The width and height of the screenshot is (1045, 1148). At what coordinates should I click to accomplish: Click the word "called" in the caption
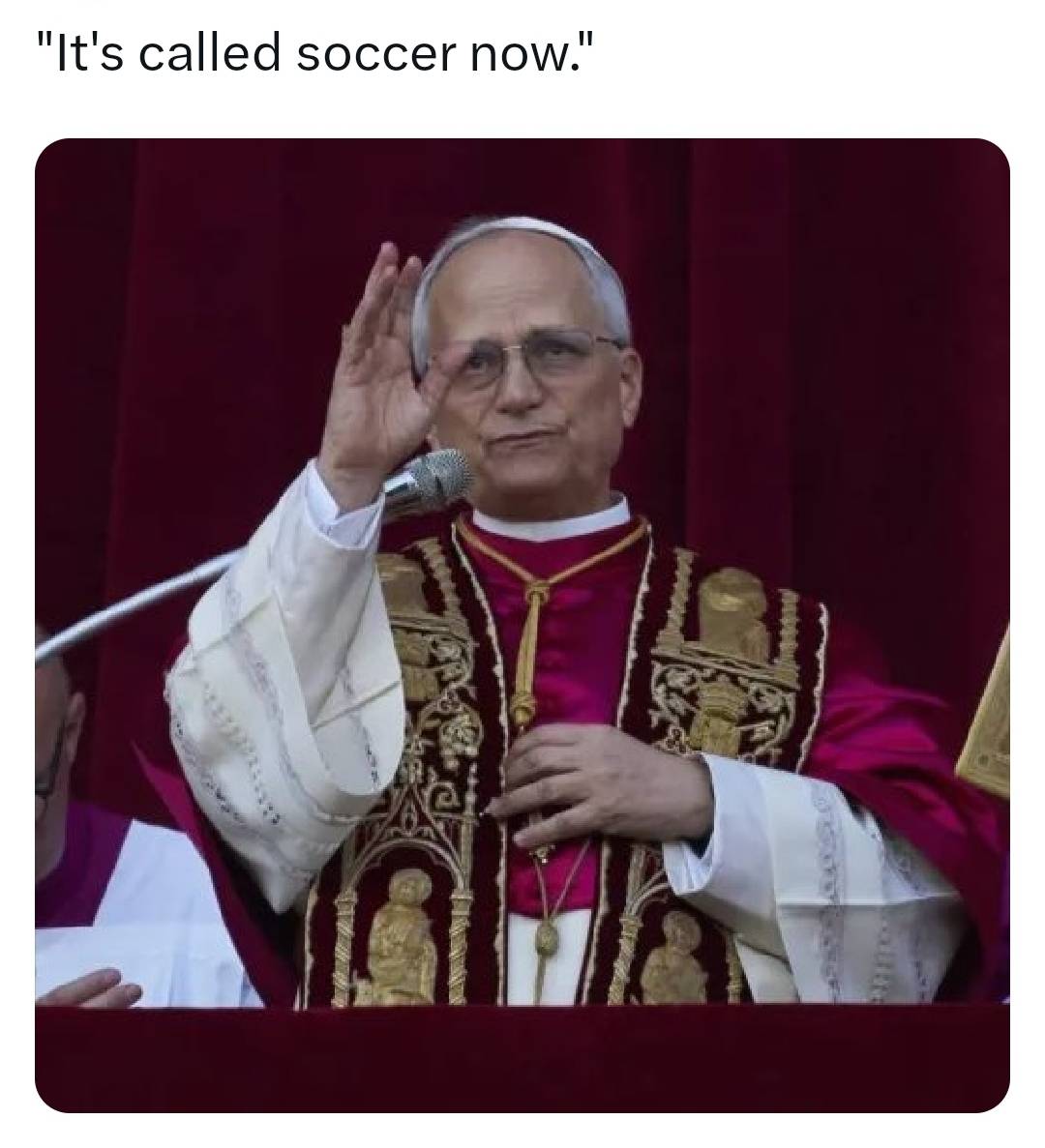209,54
